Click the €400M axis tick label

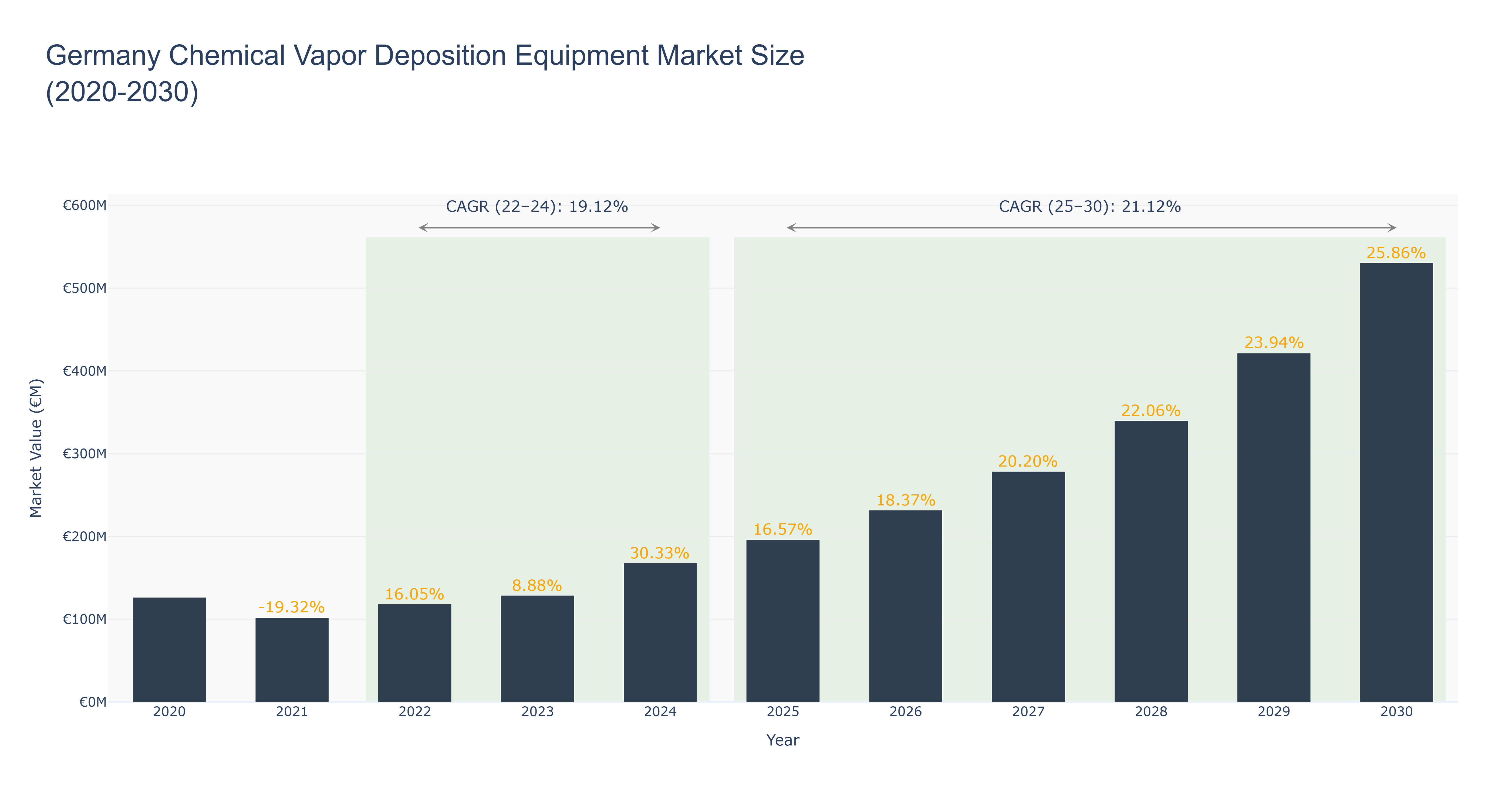(85, 371)
